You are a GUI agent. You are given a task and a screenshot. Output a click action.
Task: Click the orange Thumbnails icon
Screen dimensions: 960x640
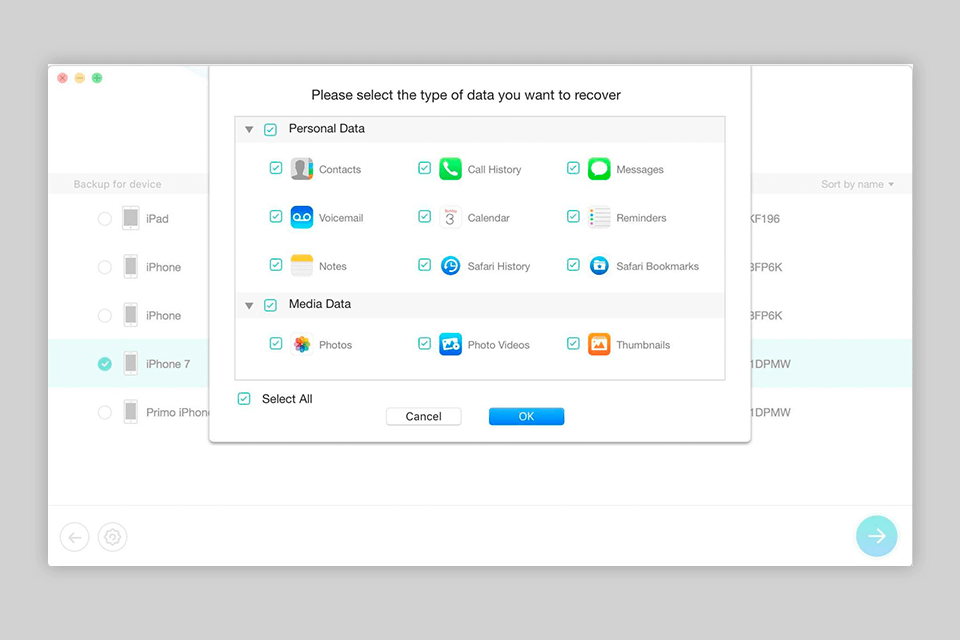tap(599, 344)
